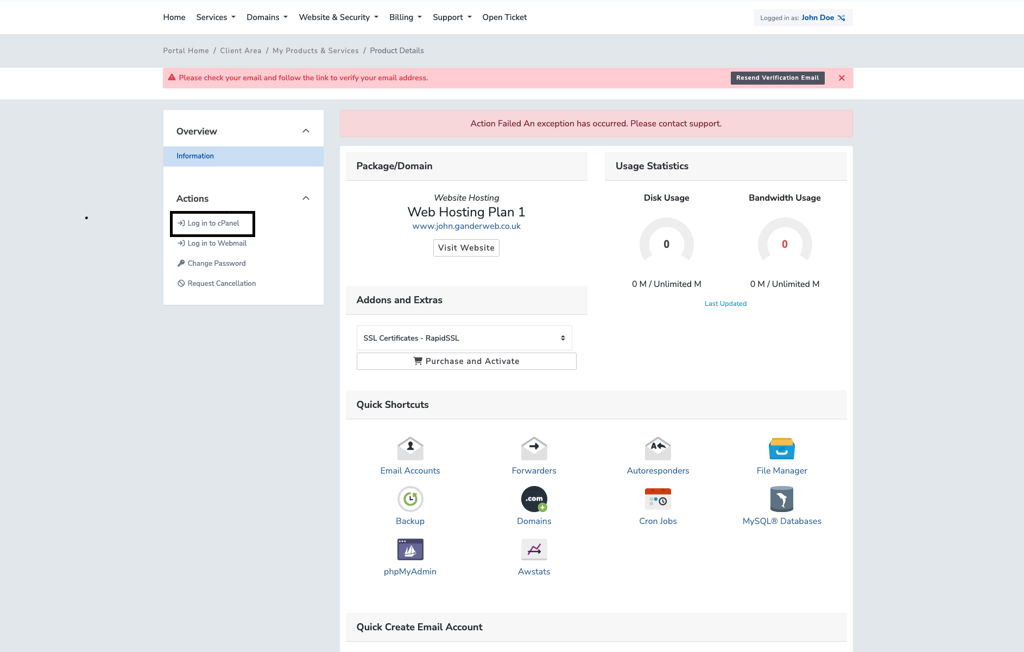Image resolution: width=1024 pixels, height=652 pixels.
Task: Open the Forwarders shortcut icon
Action: 534,449
